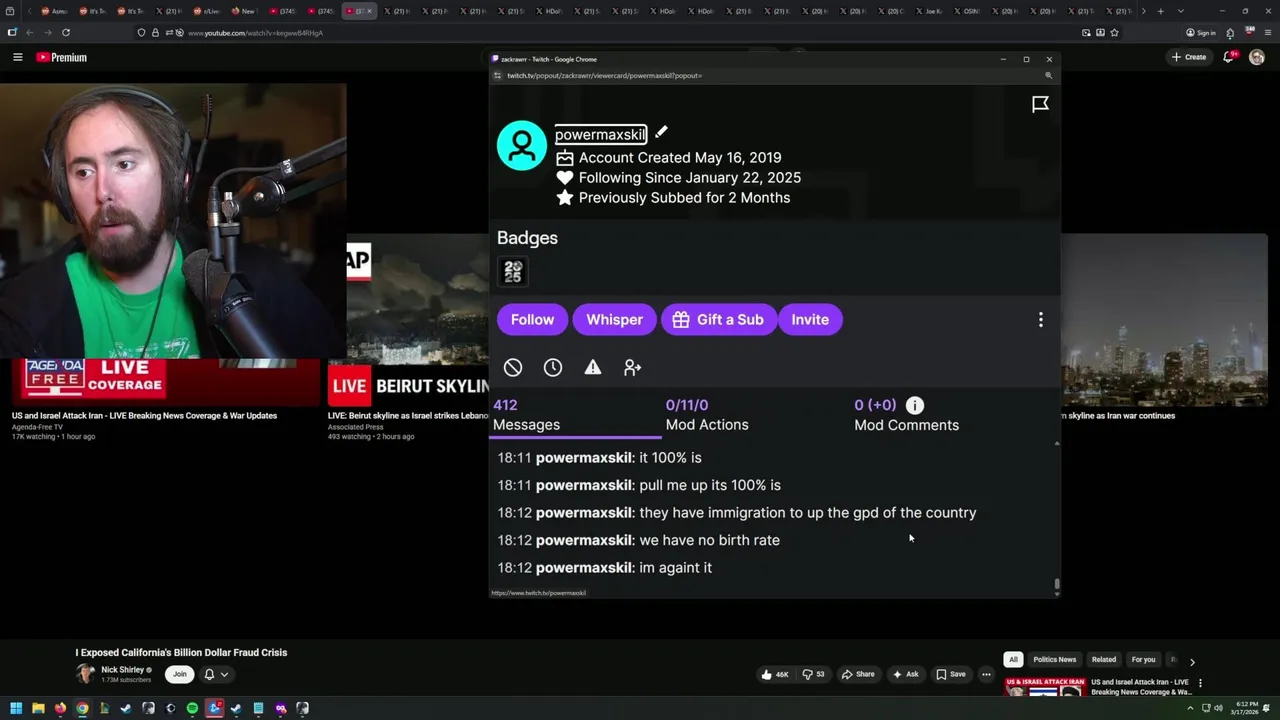
Task: Open the options menu for the US and Israel Attack Iran recommendation
Action: [x=1200, y=684]
